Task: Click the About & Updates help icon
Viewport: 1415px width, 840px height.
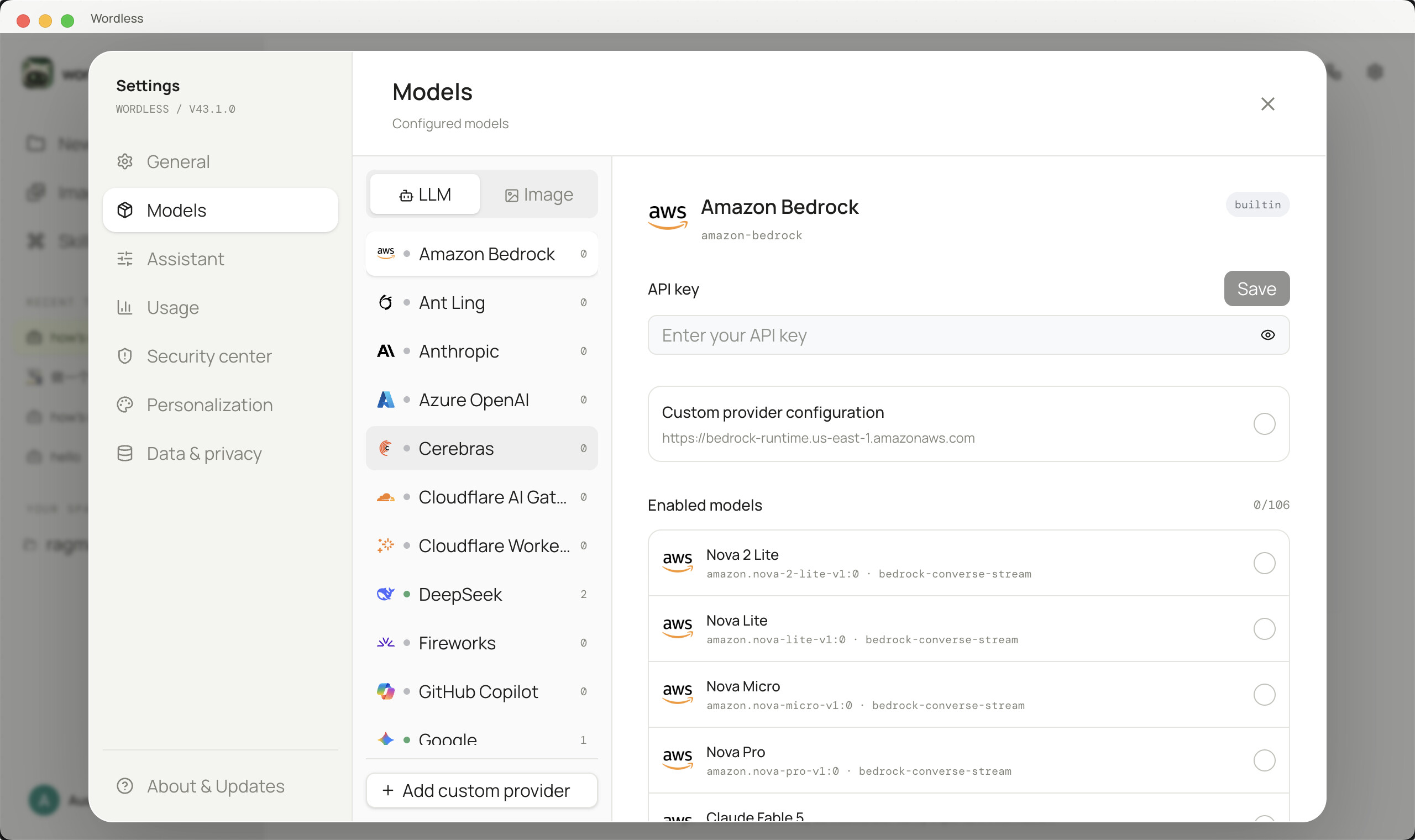Action: click(x=125, y=786)
